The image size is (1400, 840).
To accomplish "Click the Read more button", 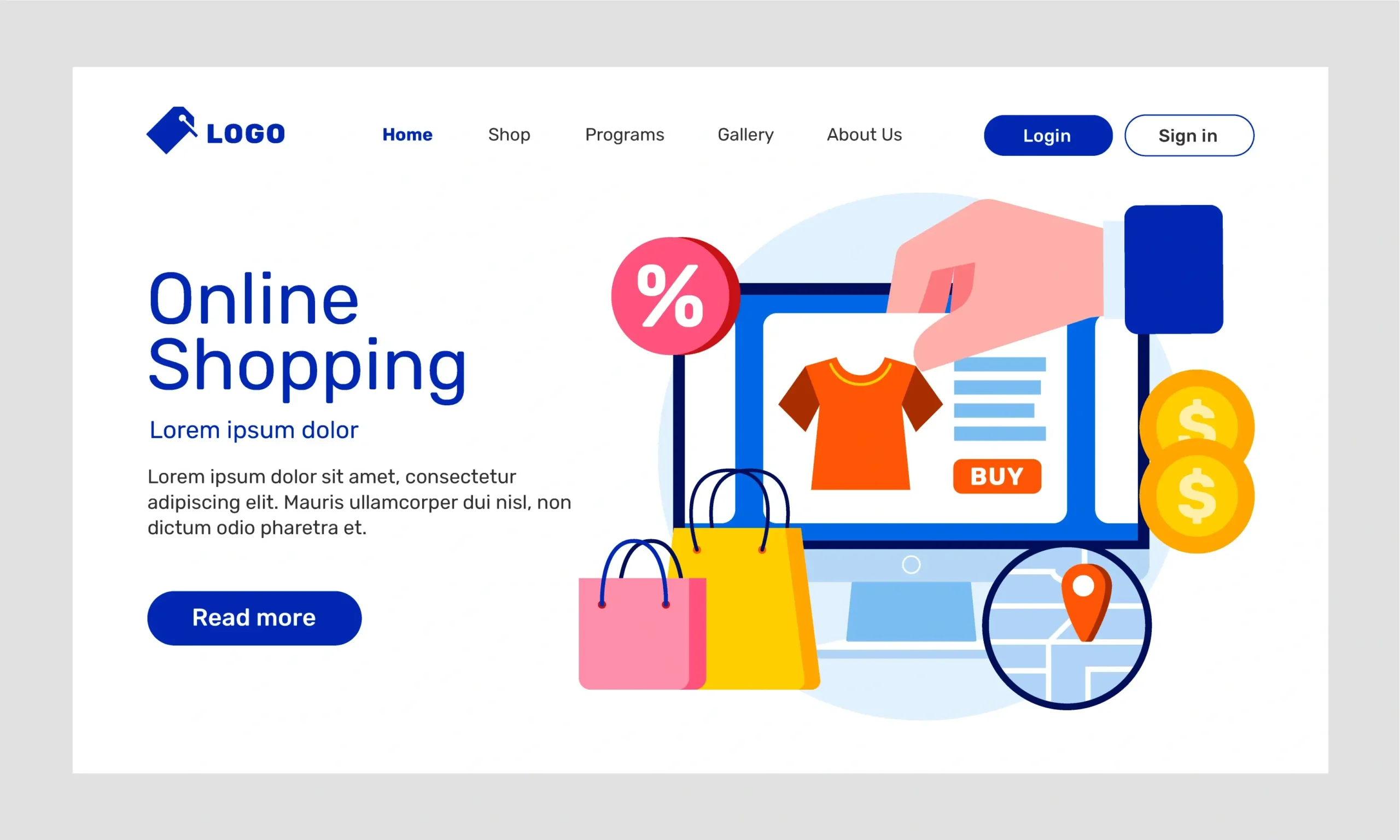I will click(253, 618).
